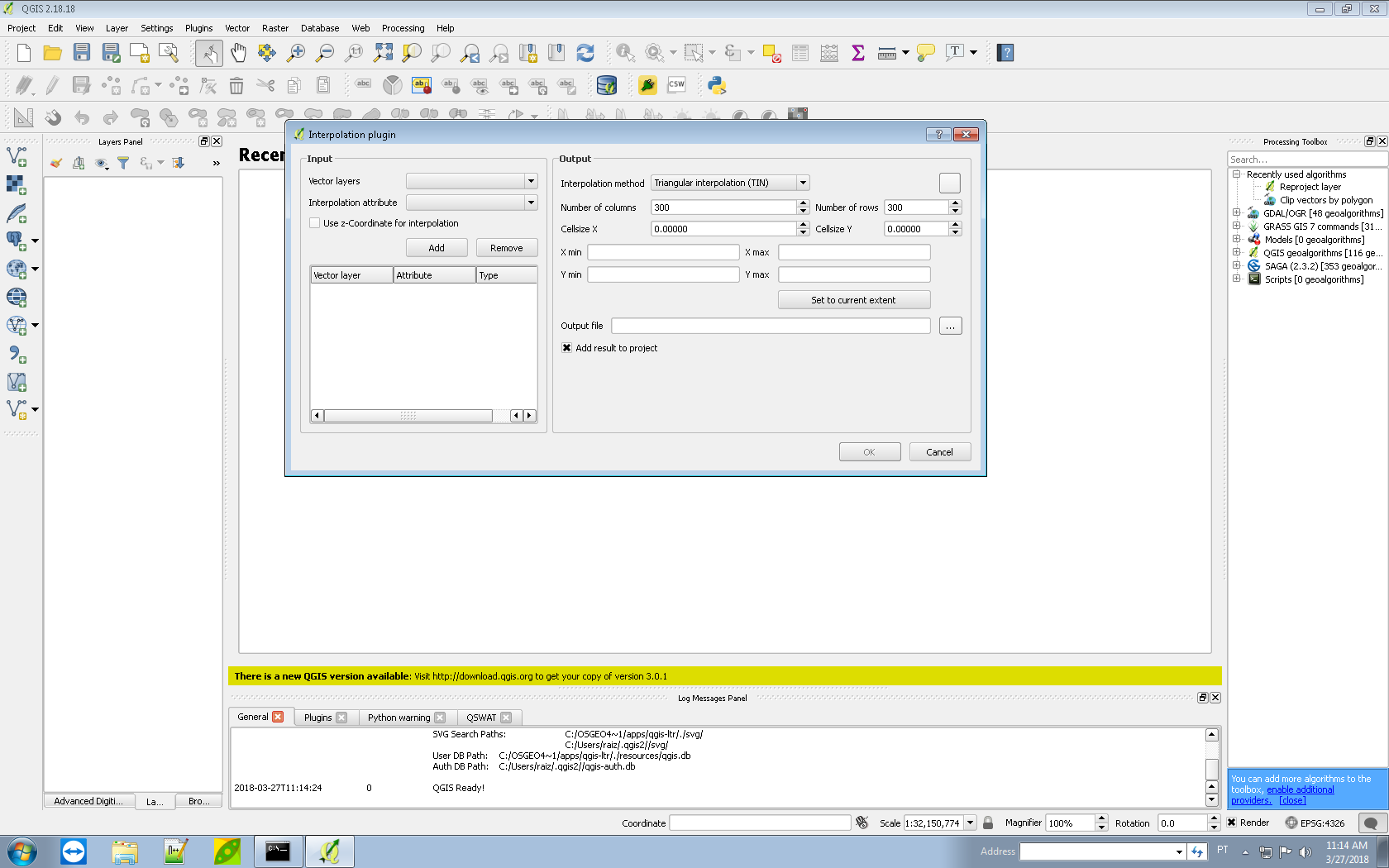Expand the GDAL/OGR geoalgorithms group
1389x868 pixels.
pos(1237,212)
